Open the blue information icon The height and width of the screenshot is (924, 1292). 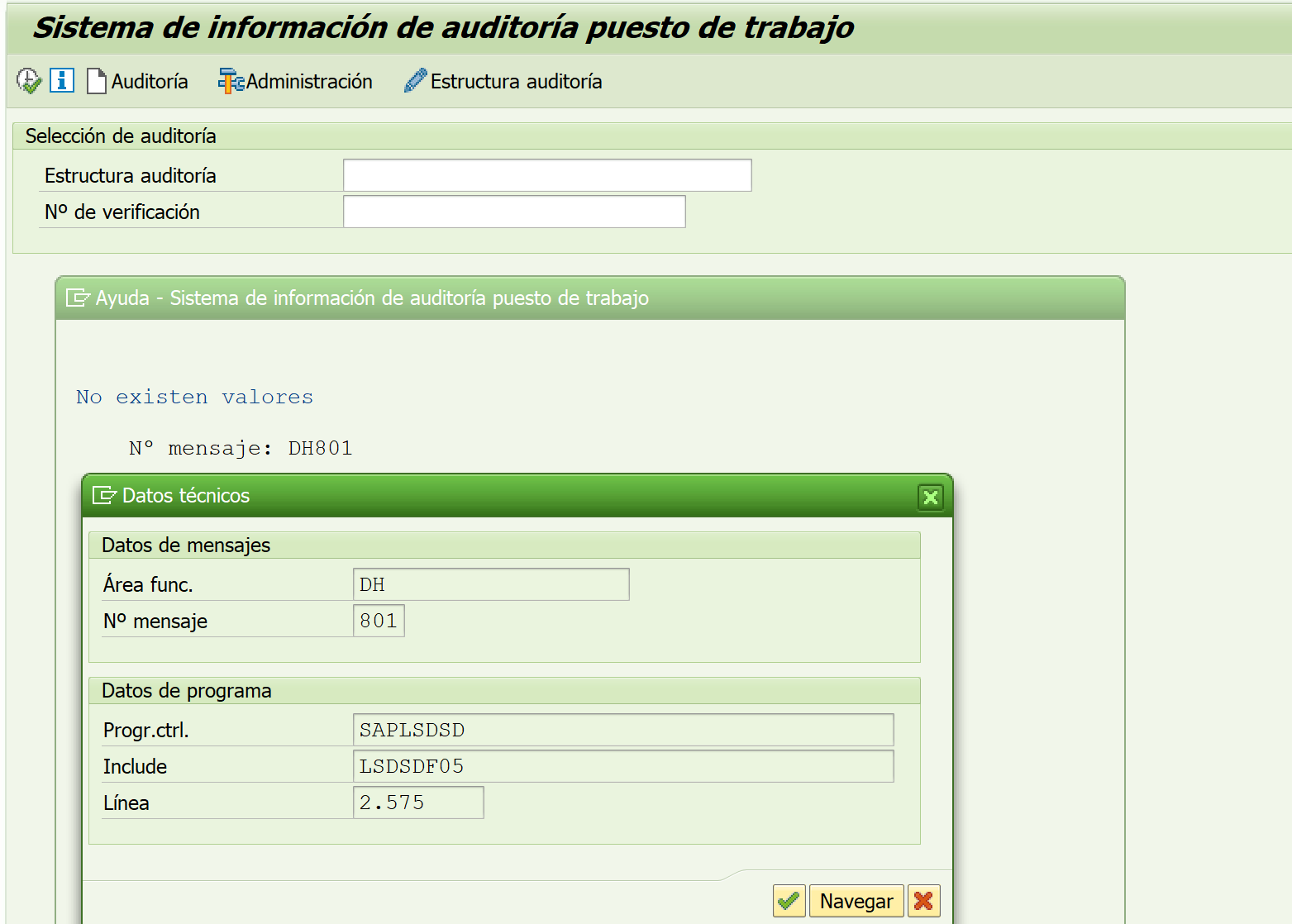pos(62,80)
